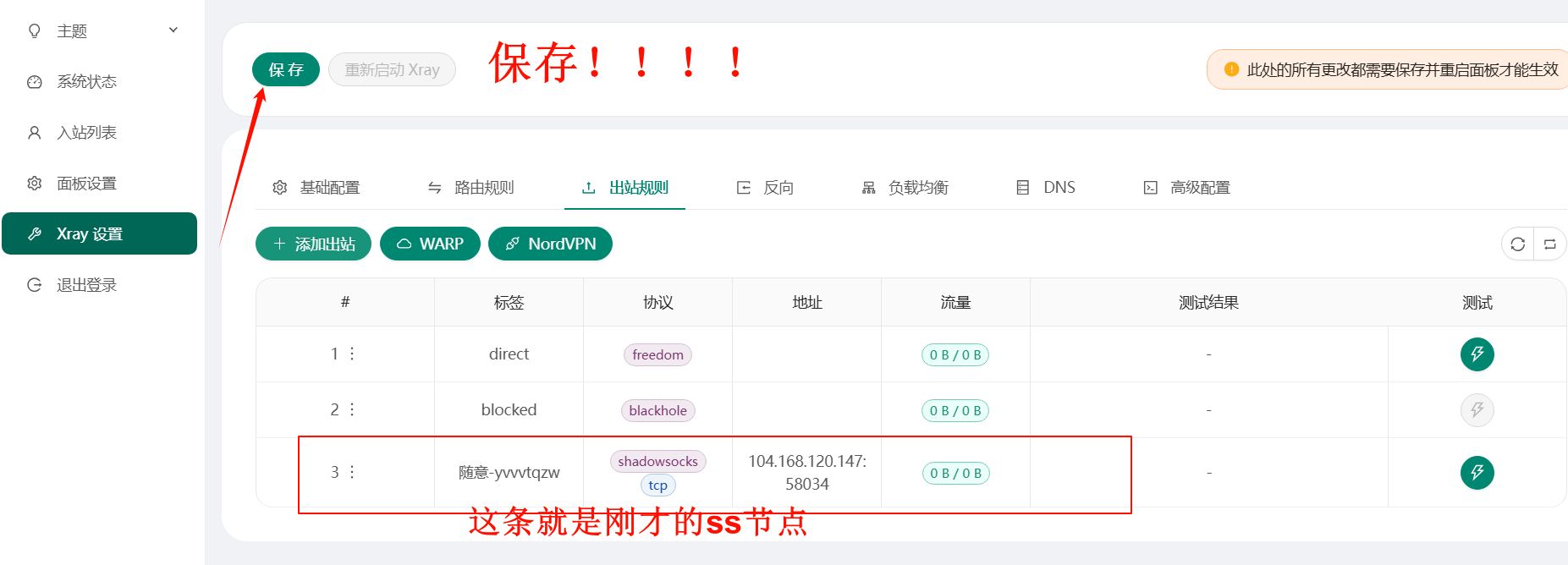This screenshot has width=1568, height=565.
Task: Click the swap-arrows icon on 路由规则 tab
Action: coord(435,188)
